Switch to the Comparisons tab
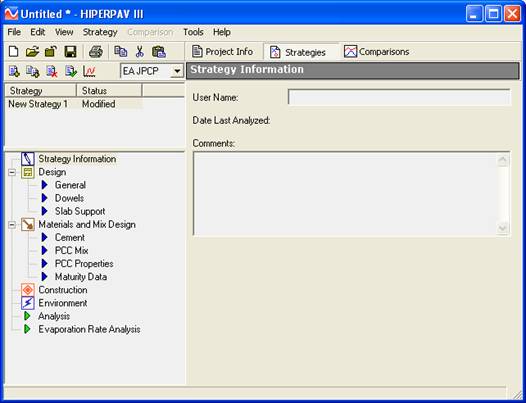Viewport: 526px width, 403px height. pyautogui.click(x=377, y=52)
